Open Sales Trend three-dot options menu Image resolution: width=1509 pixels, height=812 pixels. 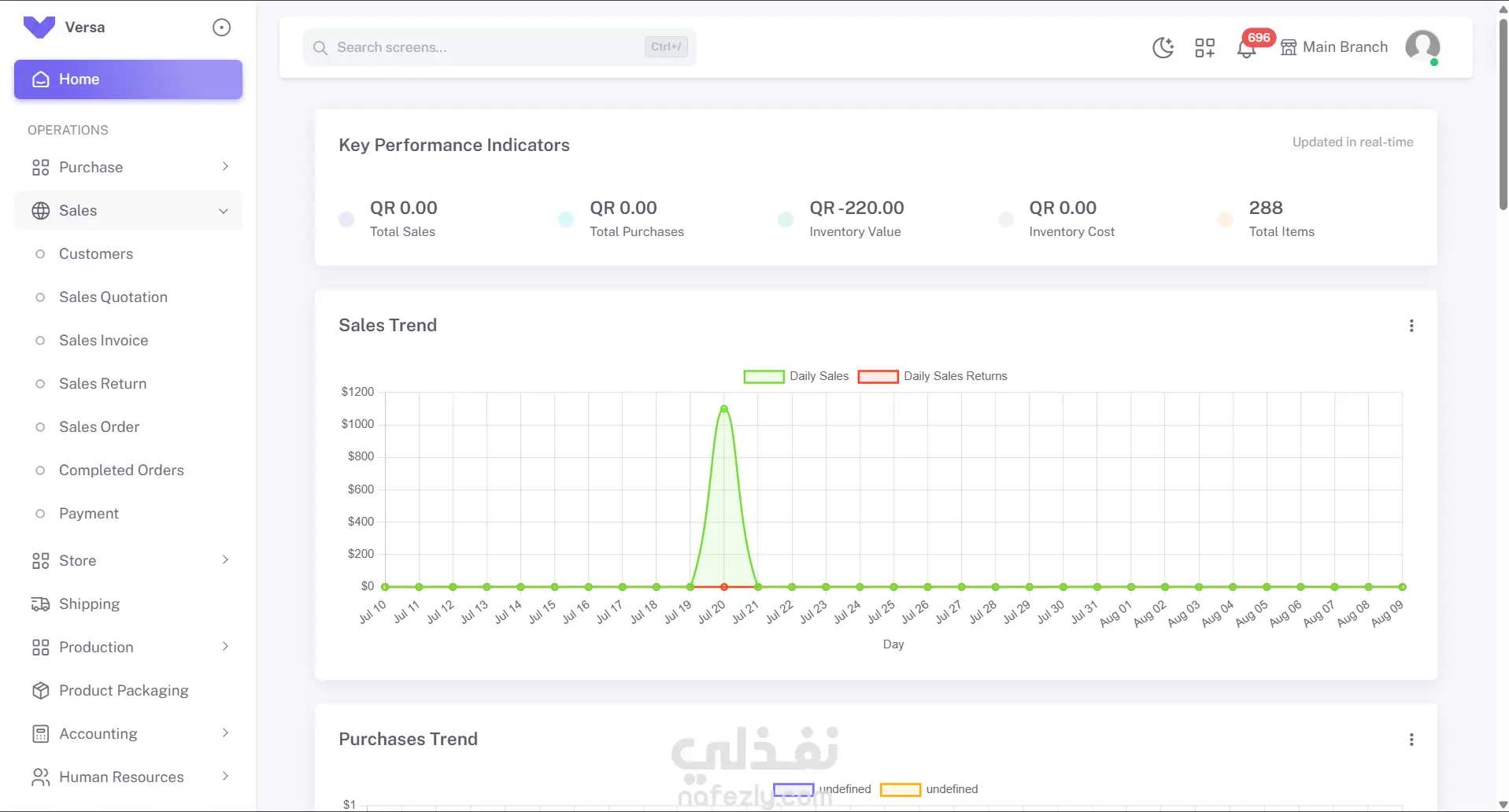(1411, 326)
